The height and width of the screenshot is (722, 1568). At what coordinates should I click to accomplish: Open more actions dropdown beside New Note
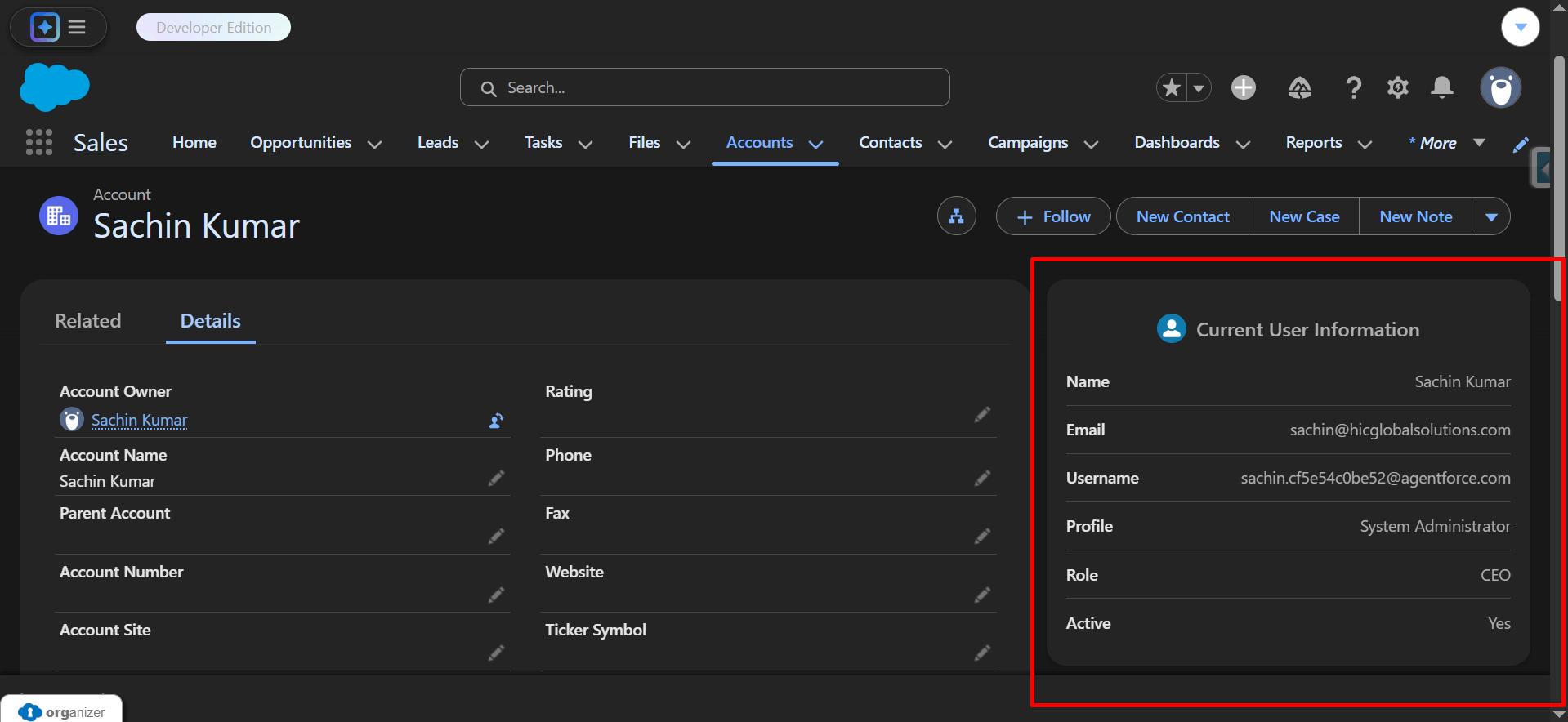coord(1490,216)
